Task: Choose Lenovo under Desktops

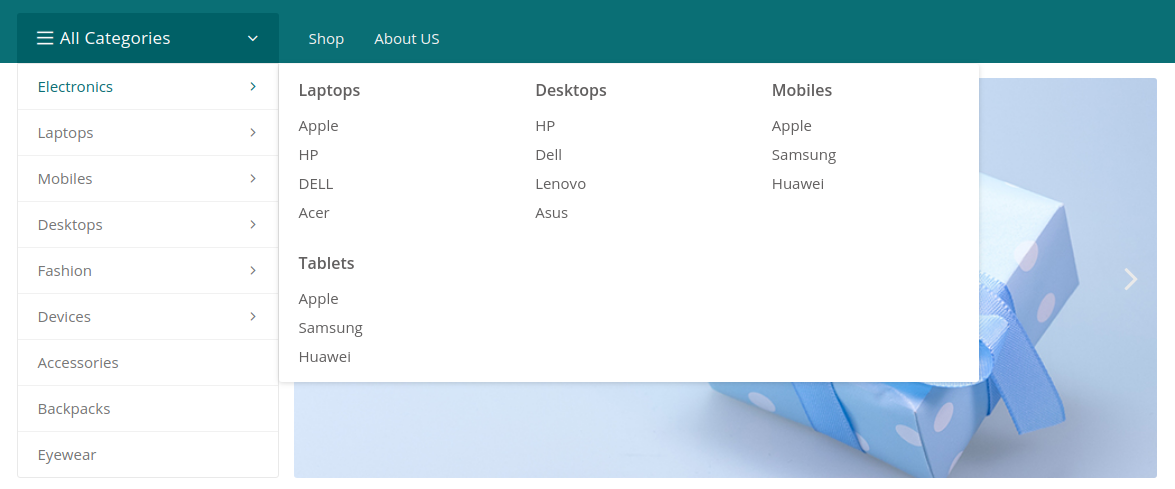Action: (x=561, y=183)
